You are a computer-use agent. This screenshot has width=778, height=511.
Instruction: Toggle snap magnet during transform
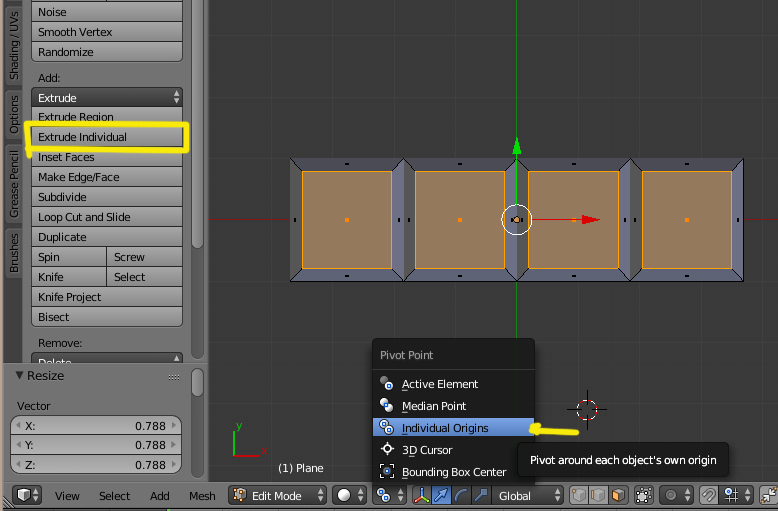(x=709, y=495)
